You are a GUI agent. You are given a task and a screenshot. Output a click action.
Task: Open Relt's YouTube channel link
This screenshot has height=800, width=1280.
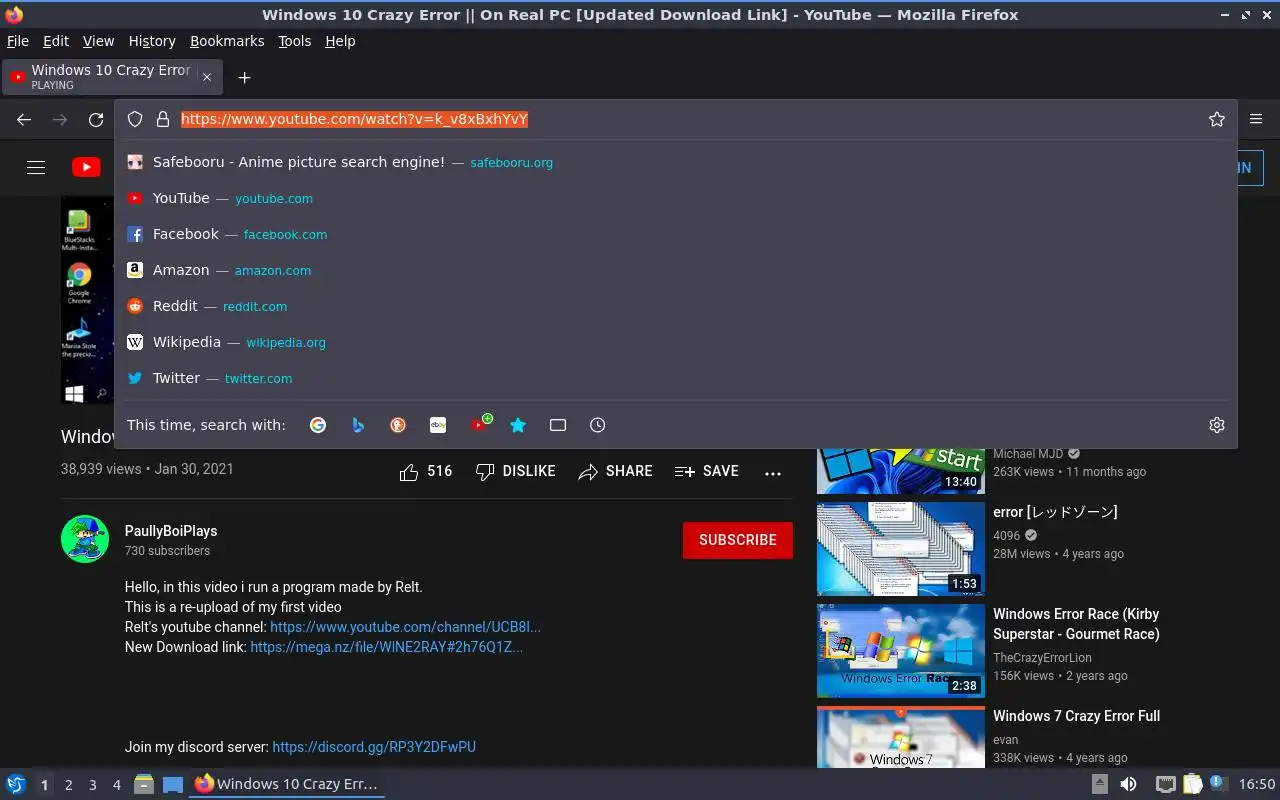click(x=405, y=627)
